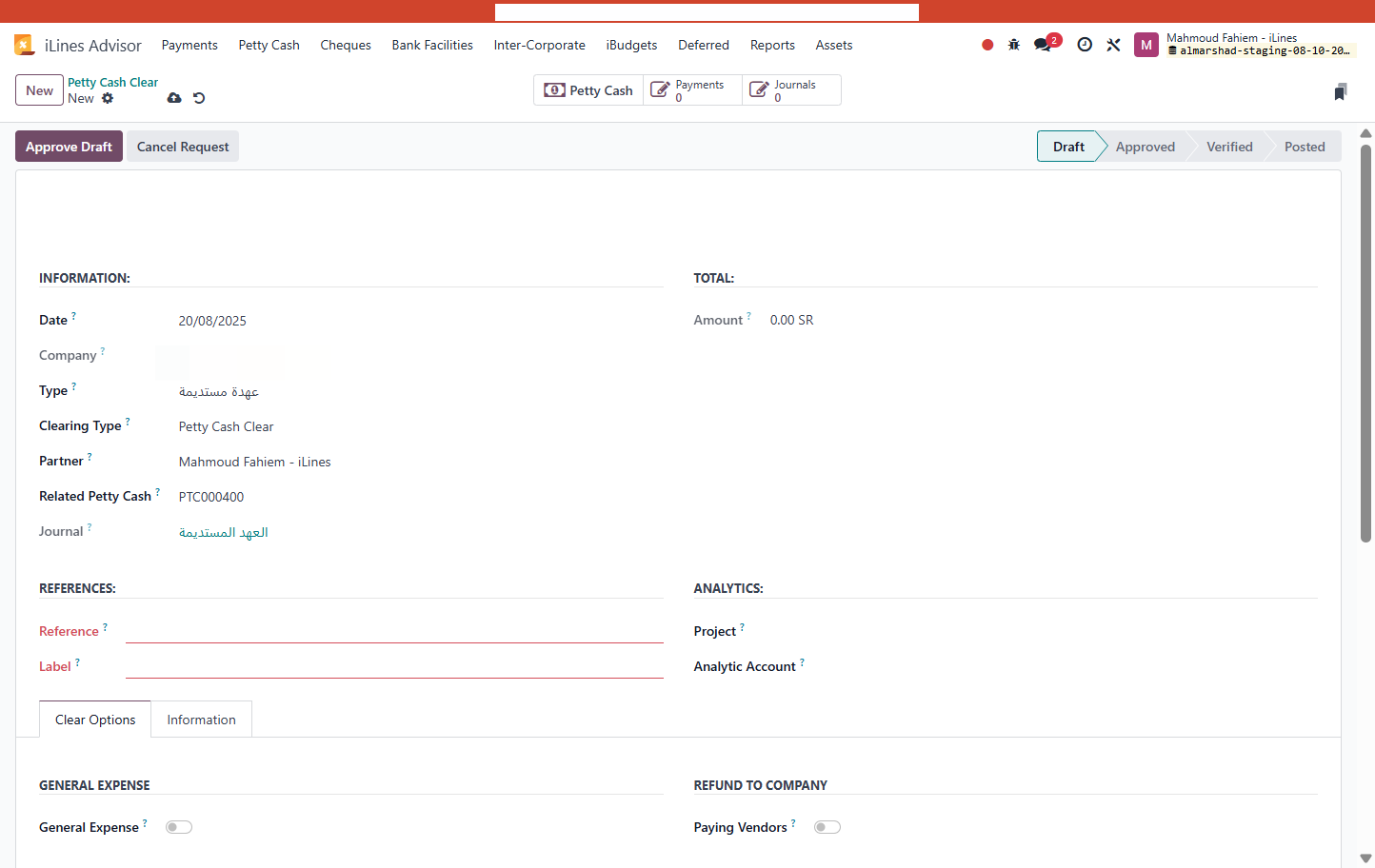Click the red recording dot icon
The height and width of the screenshot is (868, 1375).
987,45
